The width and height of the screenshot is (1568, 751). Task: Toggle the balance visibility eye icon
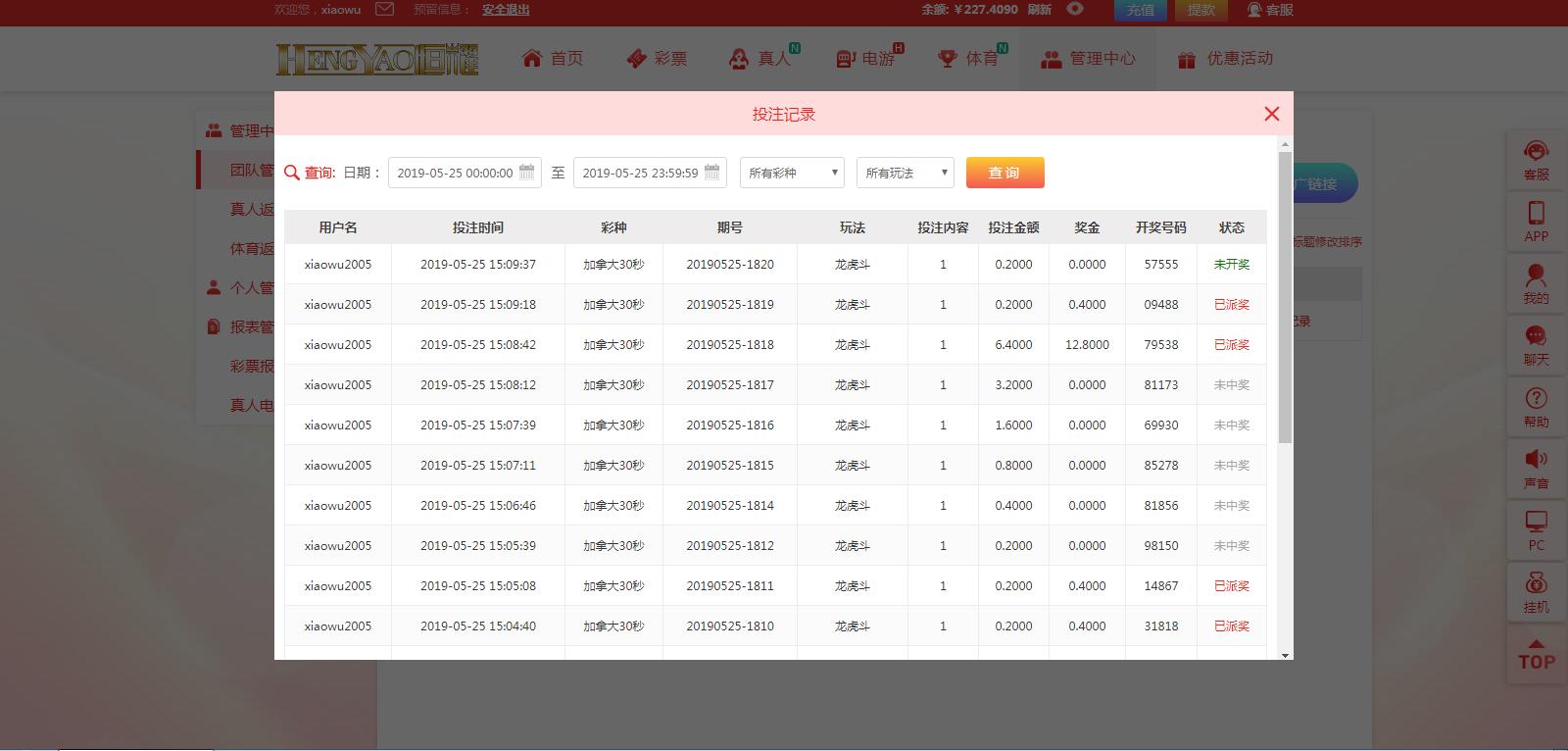pos(1075,9)
